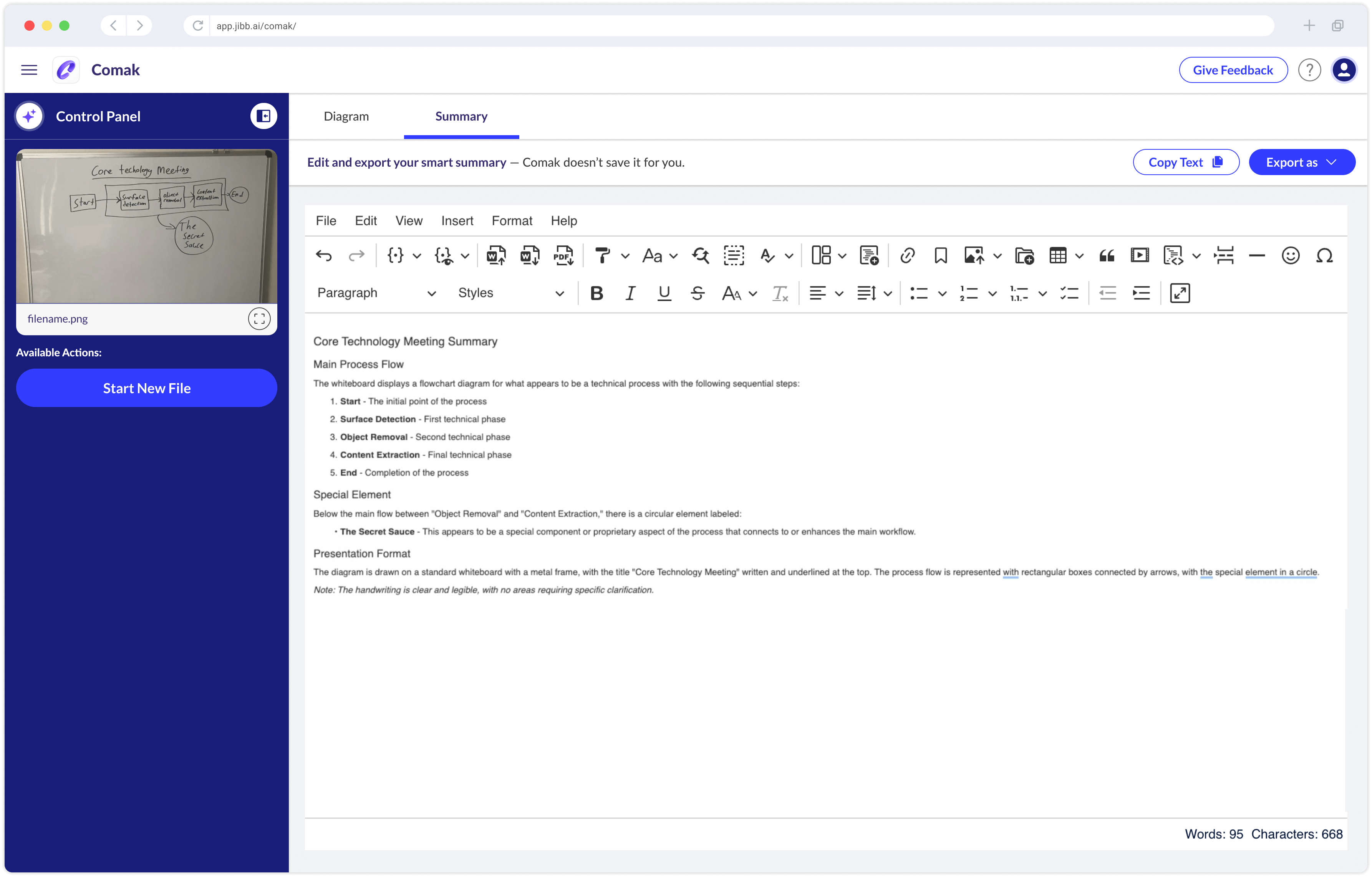This screenshot has width=1372, height=877.
Task: Click the Bookmark toolbar icon
Action: tap(940, 256)
